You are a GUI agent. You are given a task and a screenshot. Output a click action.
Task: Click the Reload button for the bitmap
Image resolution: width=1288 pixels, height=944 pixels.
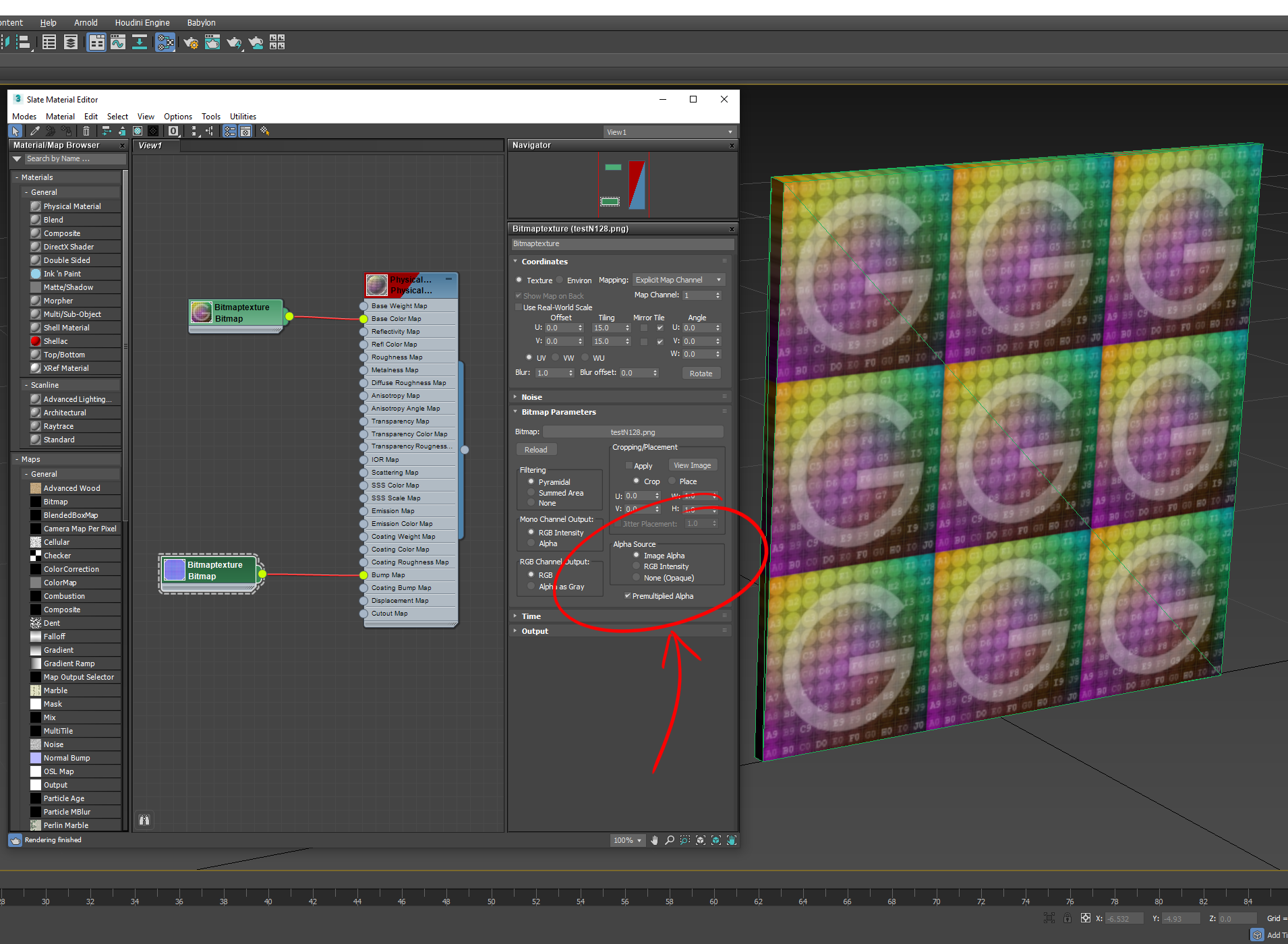(536, 449)
